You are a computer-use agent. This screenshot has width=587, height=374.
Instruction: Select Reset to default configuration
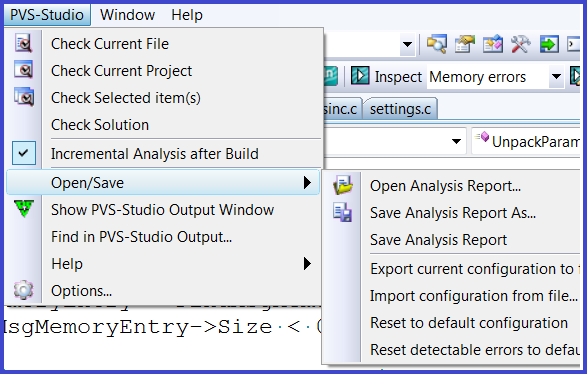pyautogui.click(x=469, y=323)
